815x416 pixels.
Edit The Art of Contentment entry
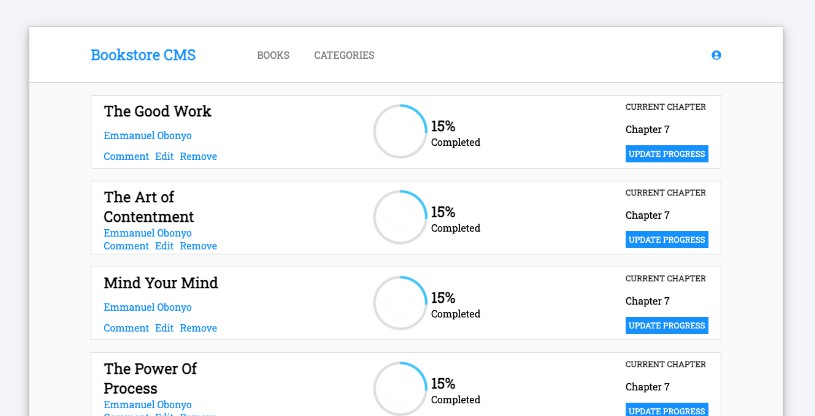click(164, 246)
